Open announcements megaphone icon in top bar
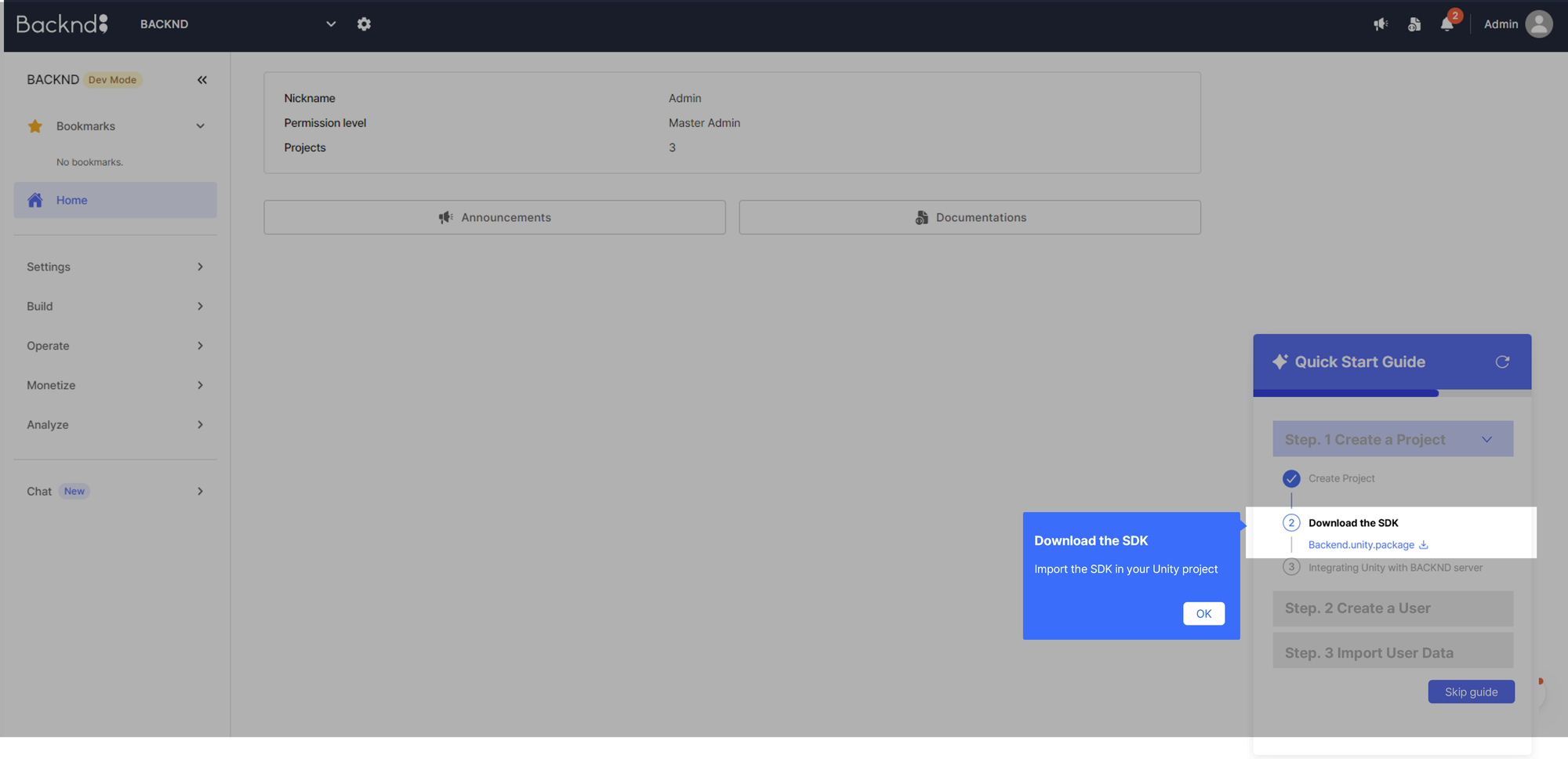Screen dimensions: 1568x759 pyautogui.click(x=1381, y=24)
